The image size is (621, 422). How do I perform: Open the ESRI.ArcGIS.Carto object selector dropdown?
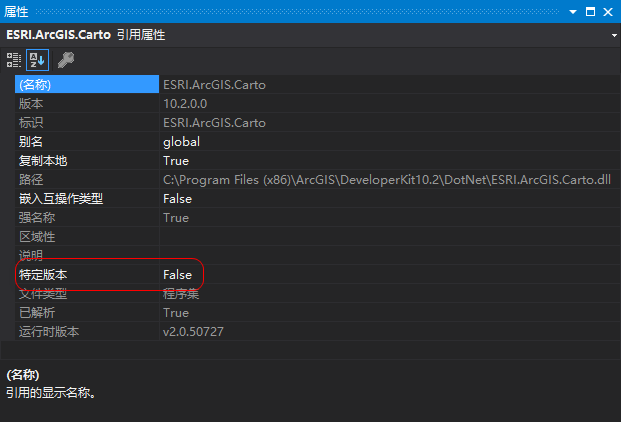click(614, 35)
